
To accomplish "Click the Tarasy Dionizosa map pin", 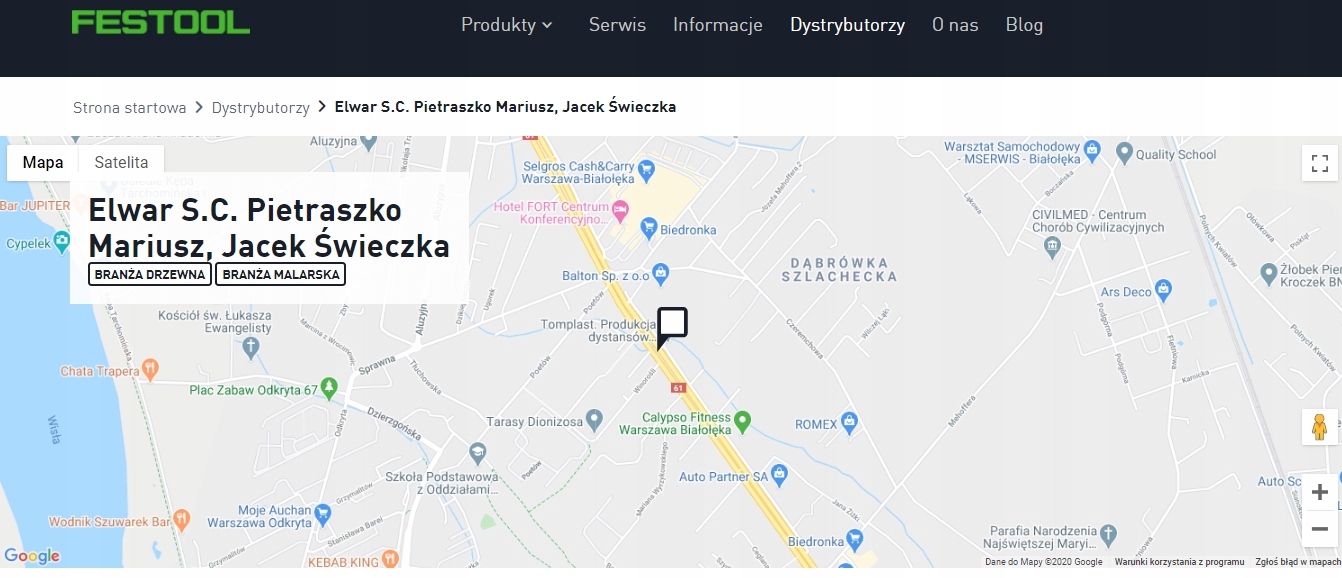I will pos(594,419).
